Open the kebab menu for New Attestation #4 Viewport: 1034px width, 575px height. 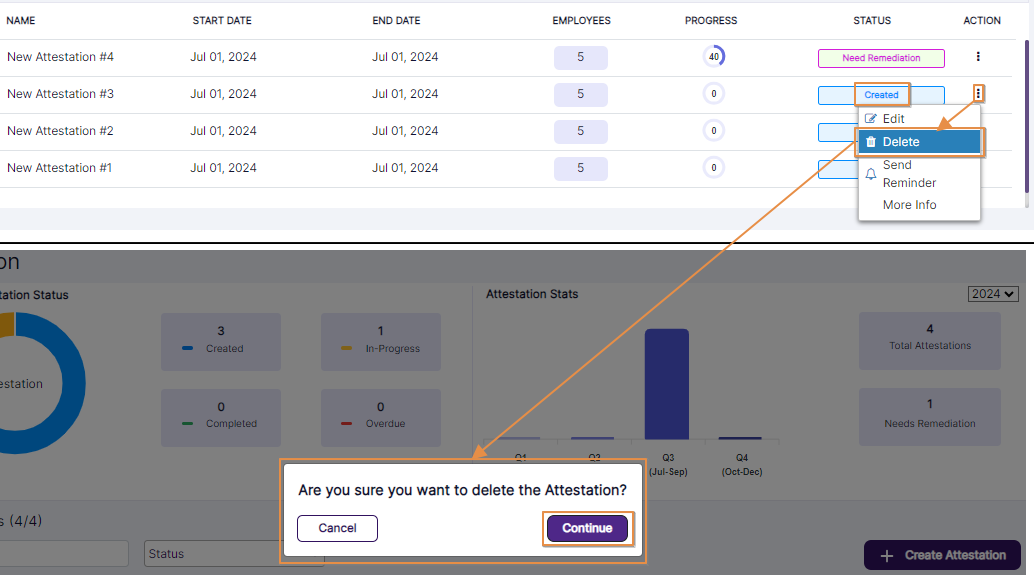[978, 57]
